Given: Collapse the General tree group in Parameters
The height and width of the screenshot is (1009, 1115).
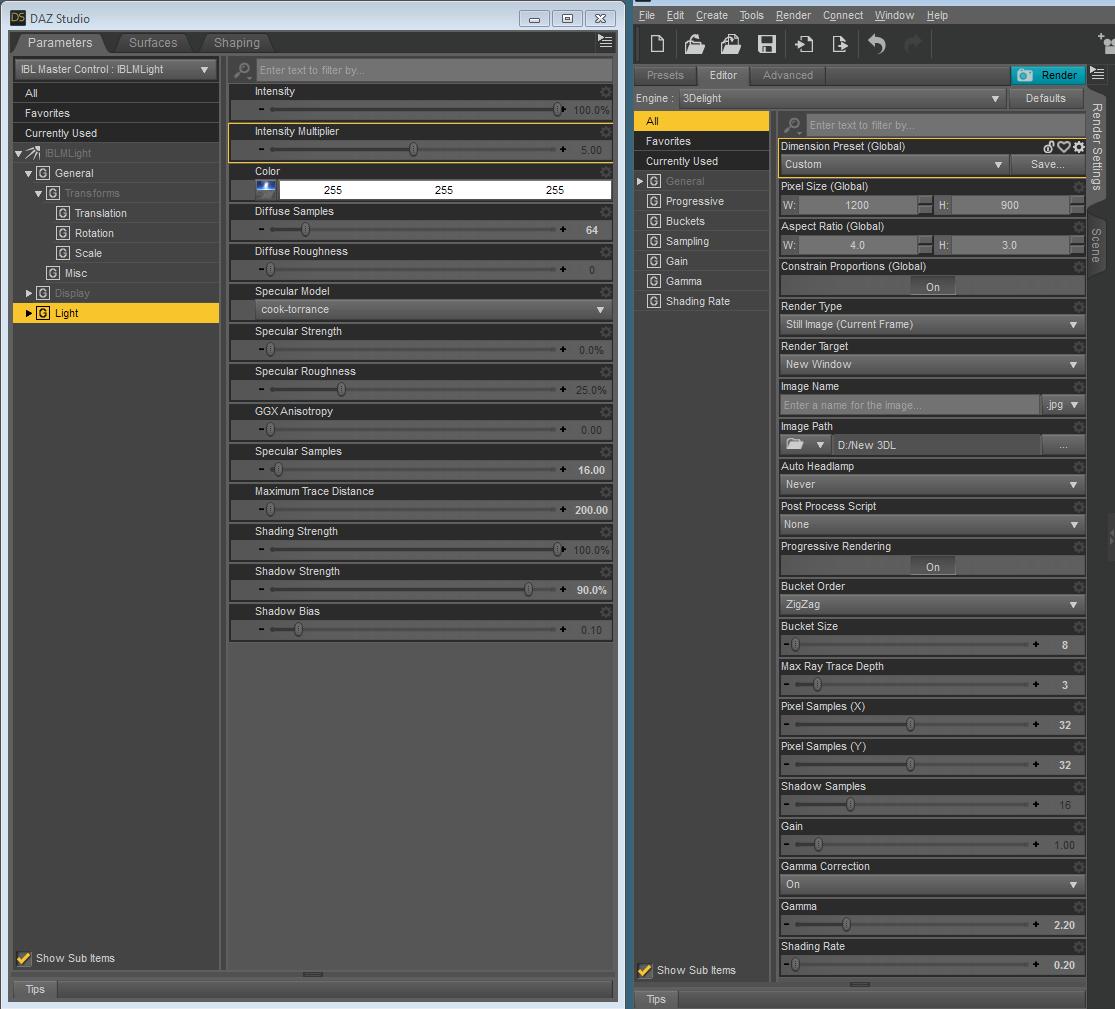Looking at the screenshot, I should pyautogui.click(x=28, y=173).
